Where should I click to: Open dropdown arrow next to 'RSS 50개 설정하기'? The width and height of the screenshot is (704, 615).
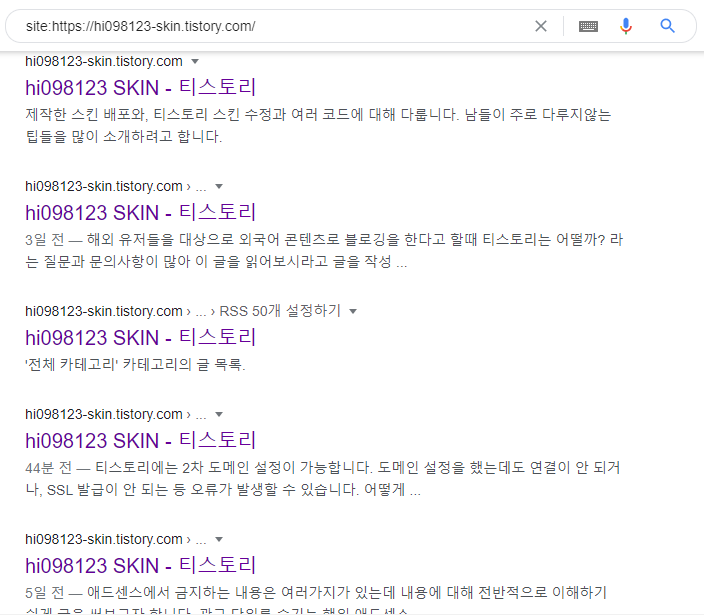353,311
